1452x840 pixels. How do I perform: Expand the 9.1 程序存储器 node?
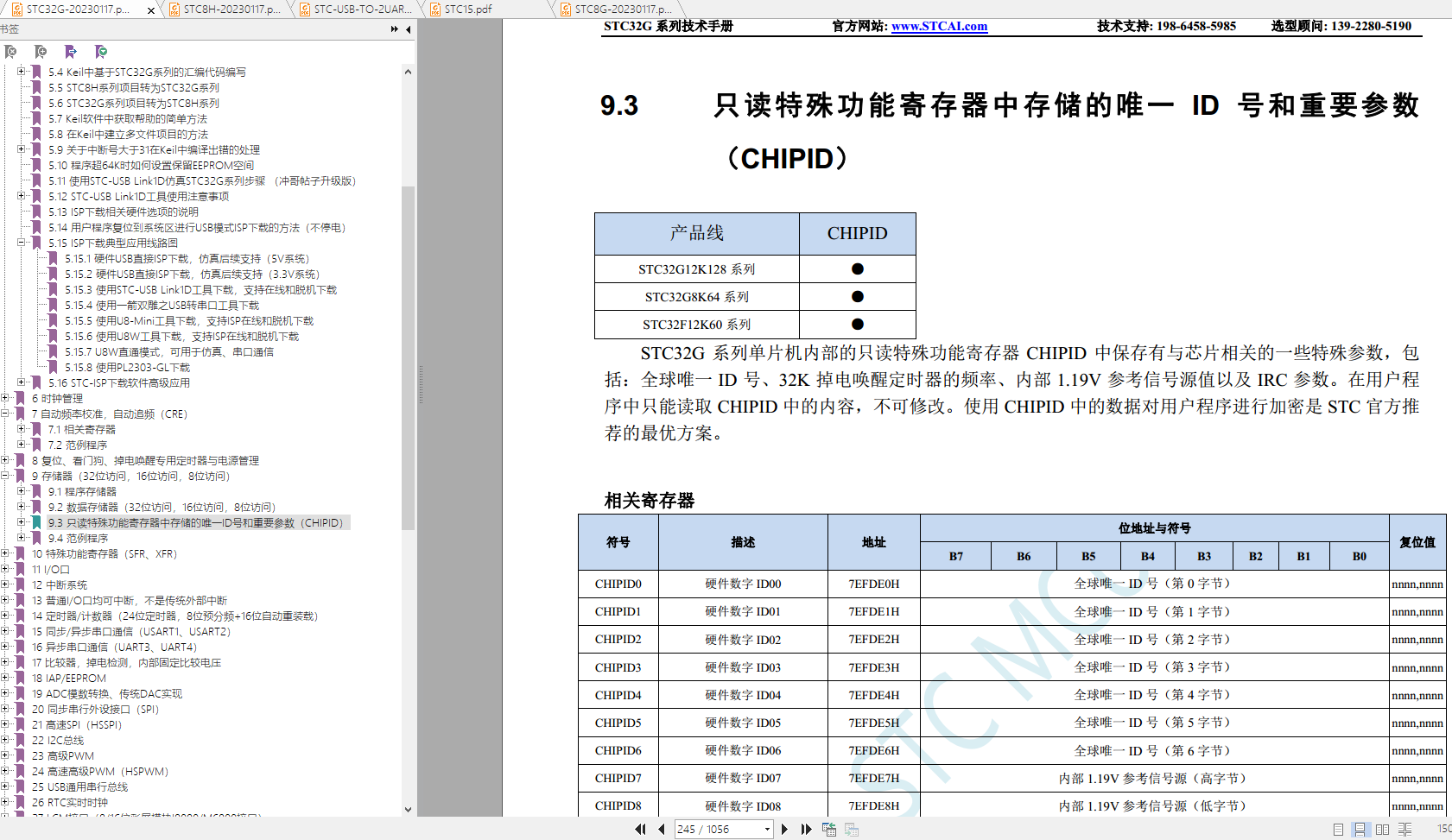coord(22,490)
